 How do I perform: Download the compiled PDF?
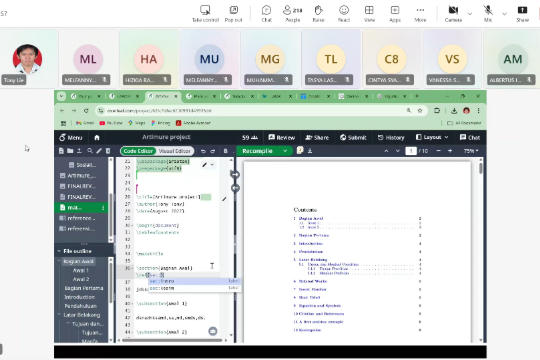(x=310, y=151)
